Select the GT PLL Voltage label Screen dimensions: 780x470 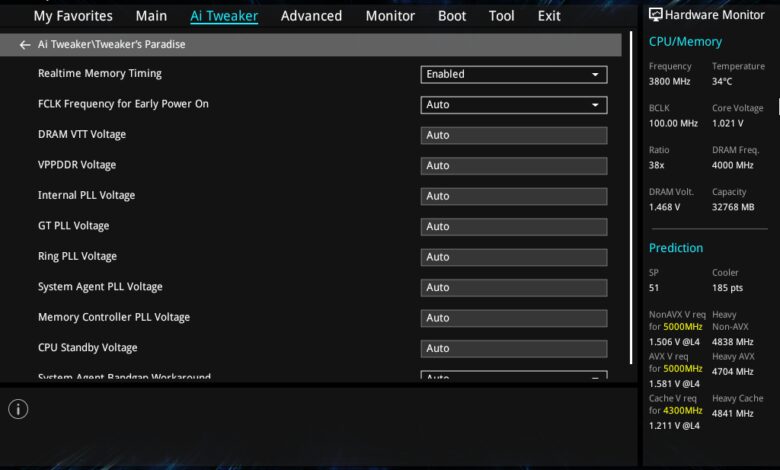click(x=74, y=226)
